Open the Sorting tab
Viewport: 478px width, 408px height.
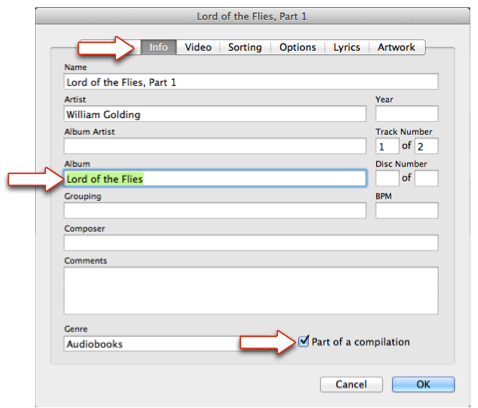click(x=245, y=47)
